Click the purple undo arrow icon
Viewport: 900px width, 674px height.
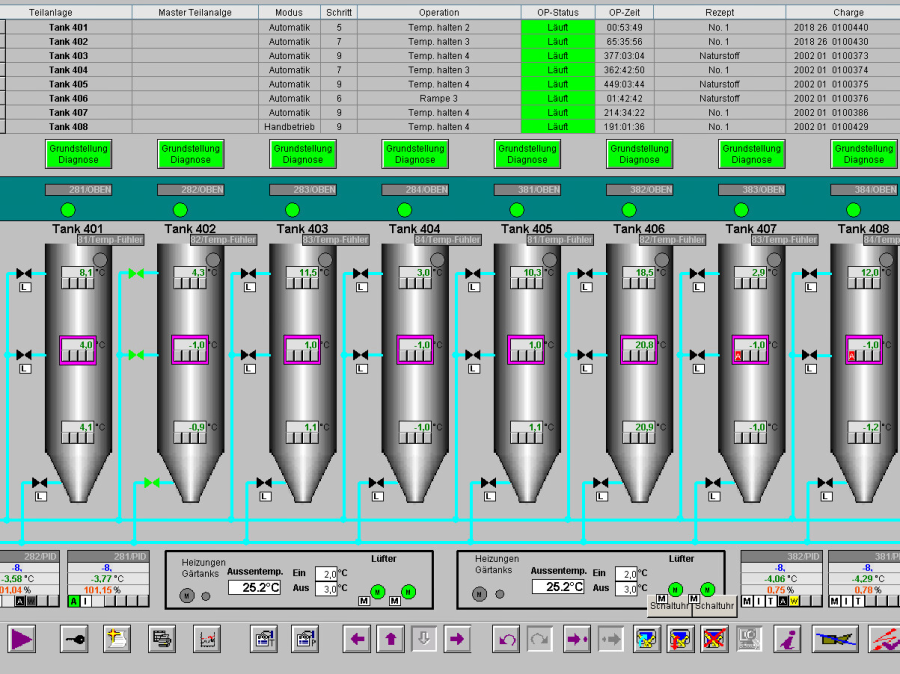pyautogui.click(x=508, y=638)
